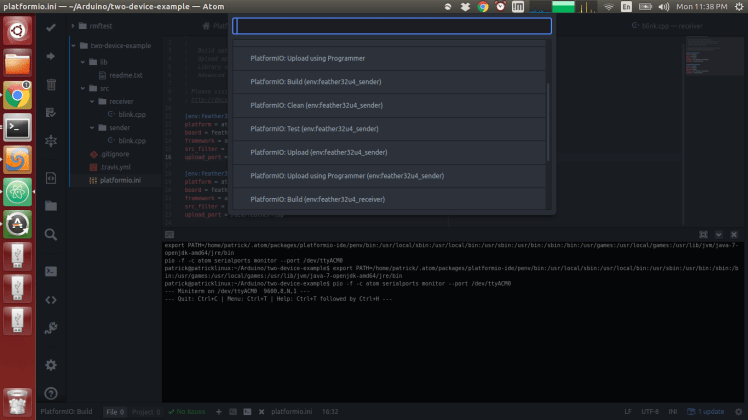Image resolution: width=748 pixels, height=420 pixels.
Task: Open blink.cpp under the receiver folder
Action: [x=132, y=115]
